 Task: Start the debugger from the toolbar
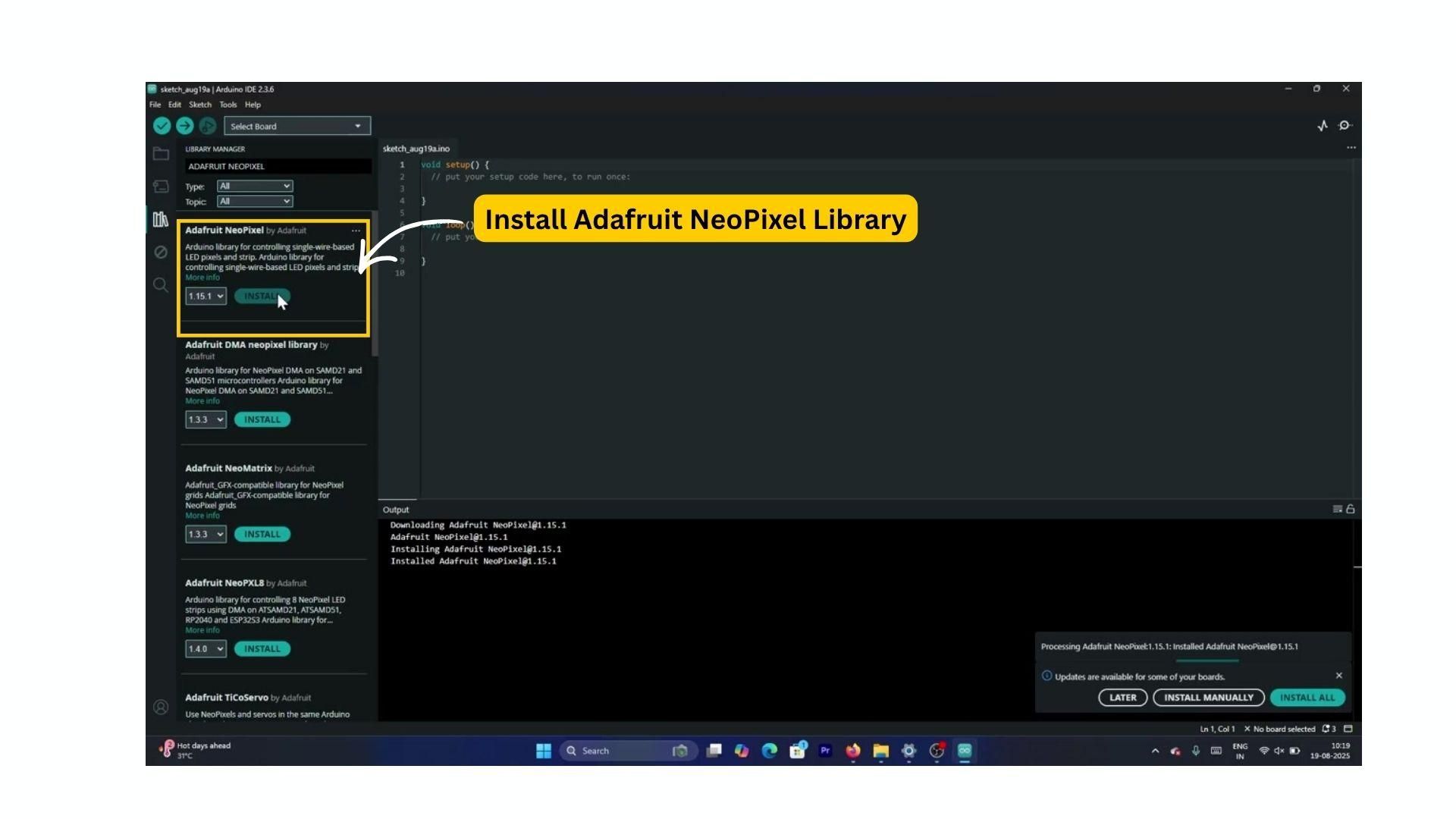207,126
